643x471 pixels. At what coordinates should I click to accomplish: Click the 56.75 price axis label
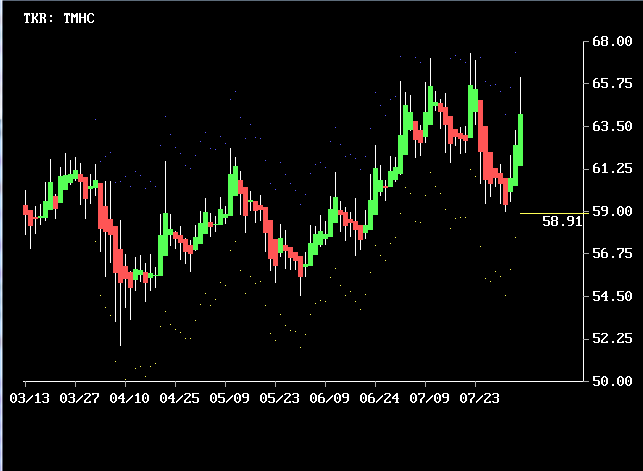coord(611,254)
